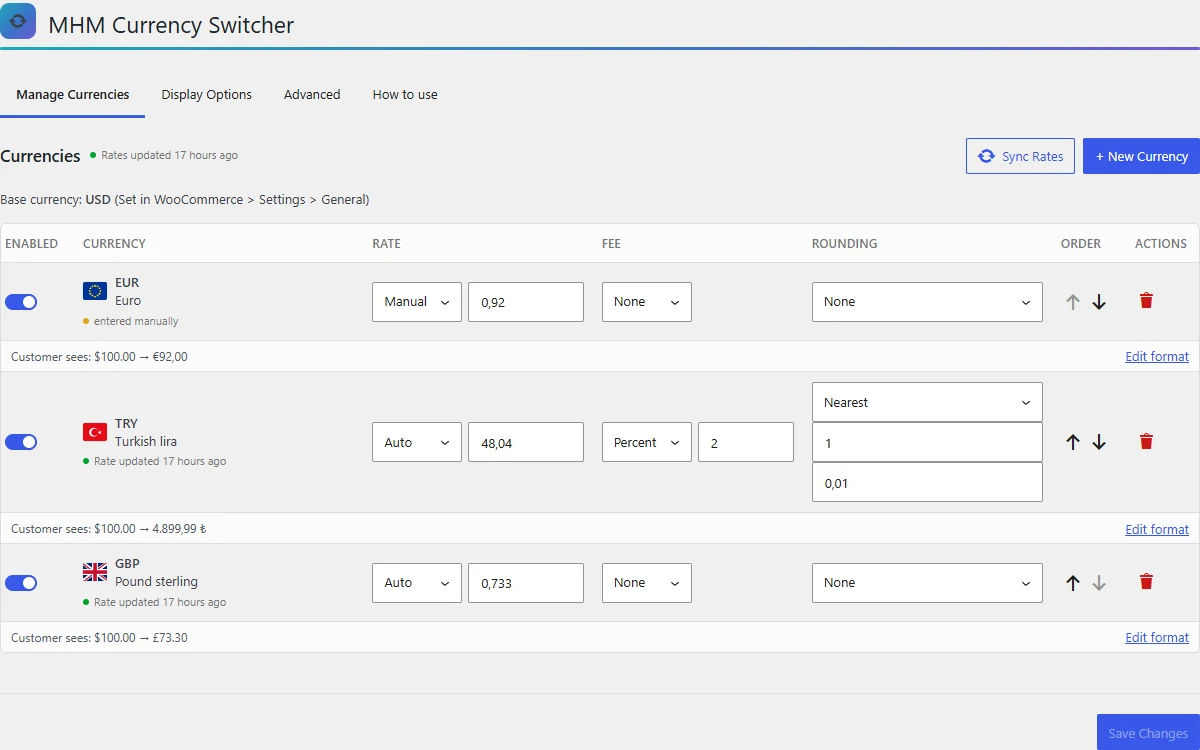Open the GBP rate mode Auto dropdown
Screen dimensions: 1200x750
[417, 583]
